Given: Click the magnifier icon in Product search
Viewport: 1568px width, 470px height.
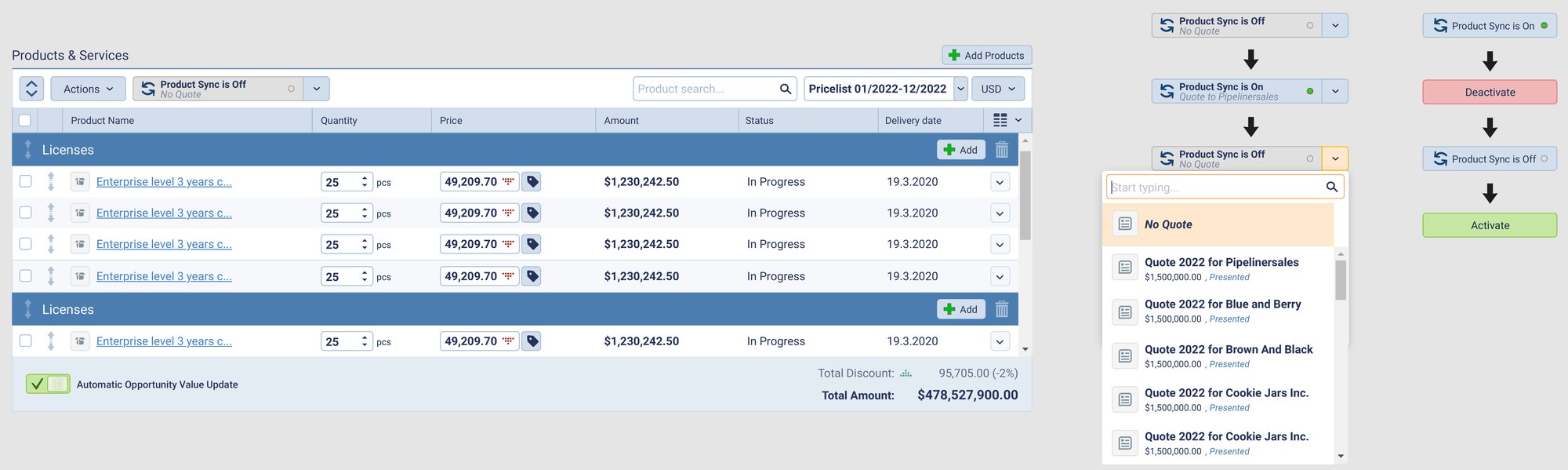Looking at the screenshot, I should pyautogui.click(x=786, y=89).
